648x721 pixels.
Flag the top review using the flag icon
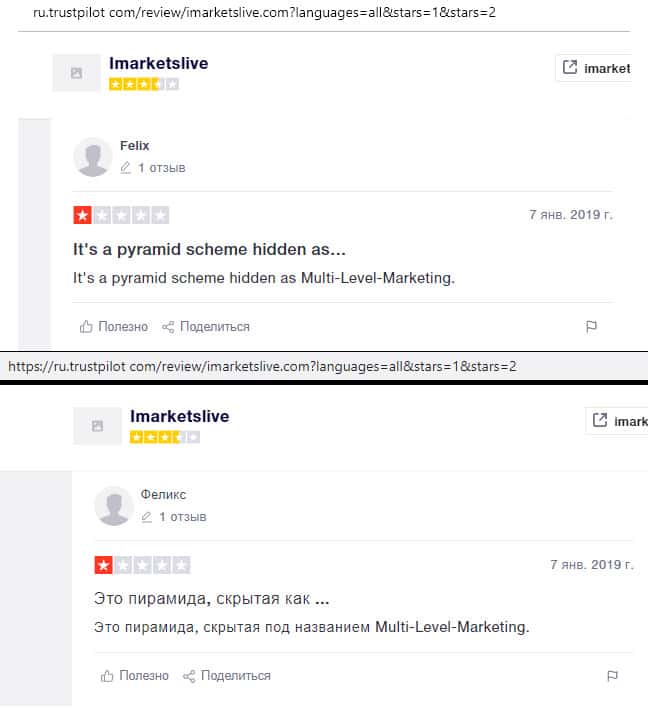tap(591, 327)
